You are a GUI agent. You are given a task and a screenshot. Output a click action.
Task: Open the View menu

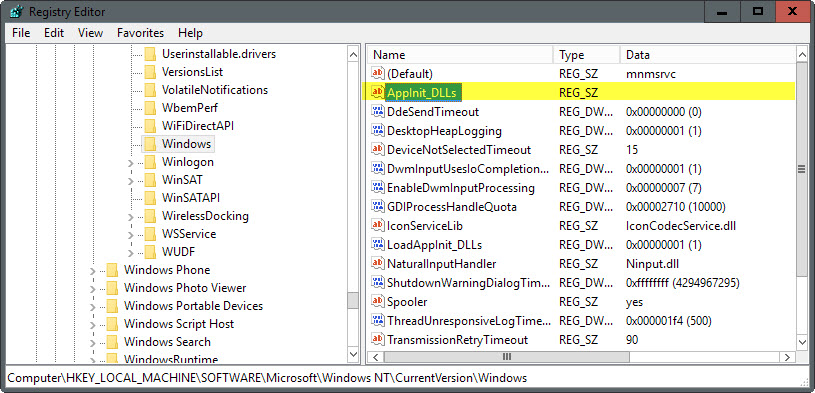(90, 33)
